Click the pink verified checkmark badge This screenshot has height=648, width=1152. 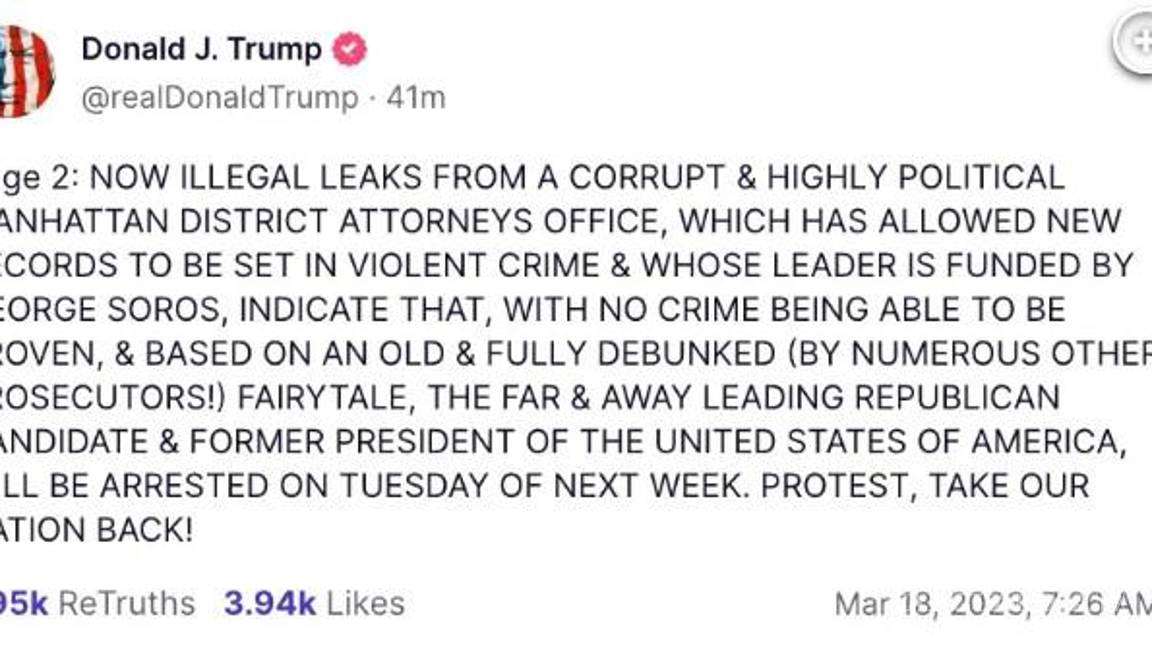[x=348, y=45]
